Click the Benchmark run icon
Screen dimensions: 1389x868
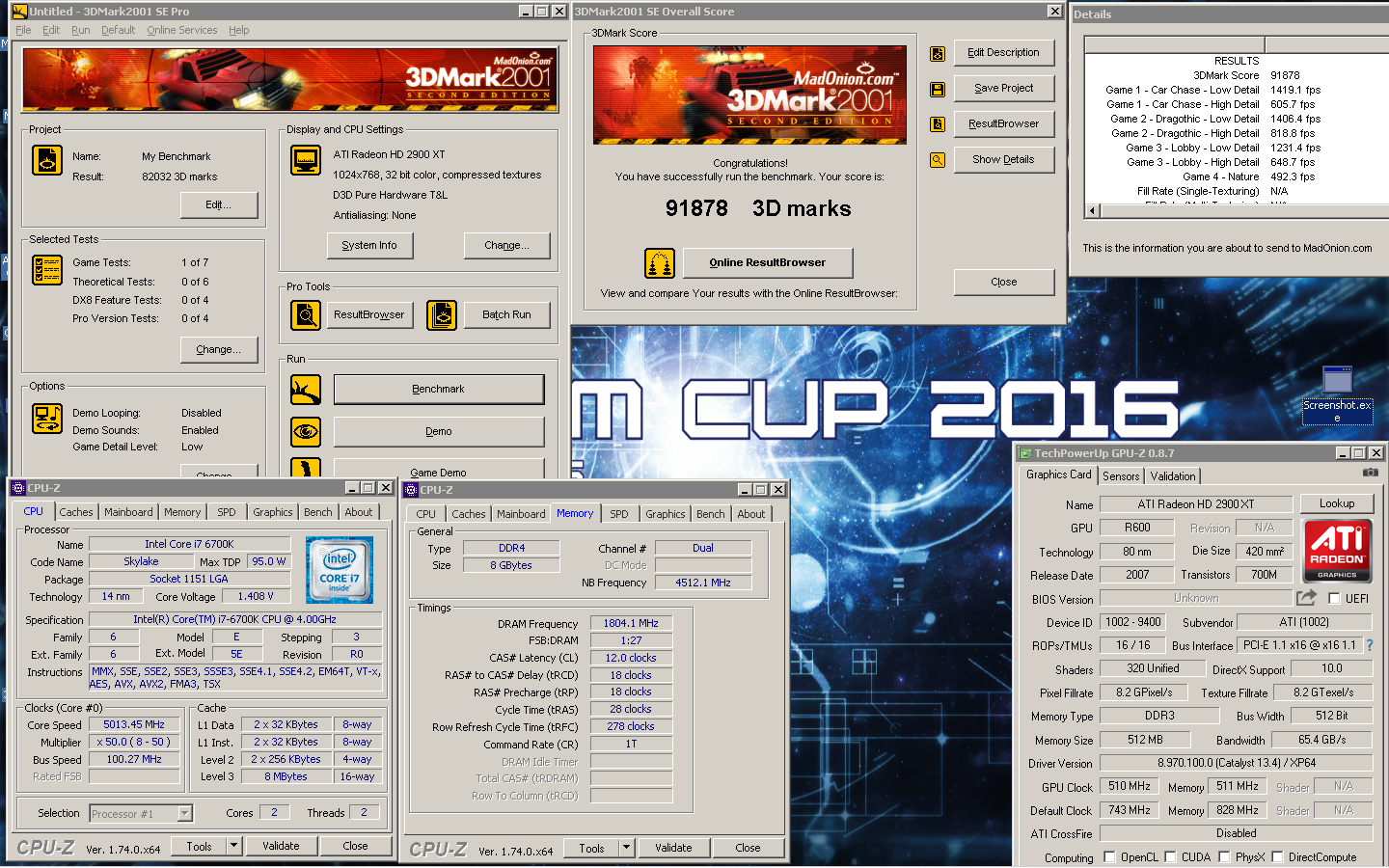[x=306, y=390]
